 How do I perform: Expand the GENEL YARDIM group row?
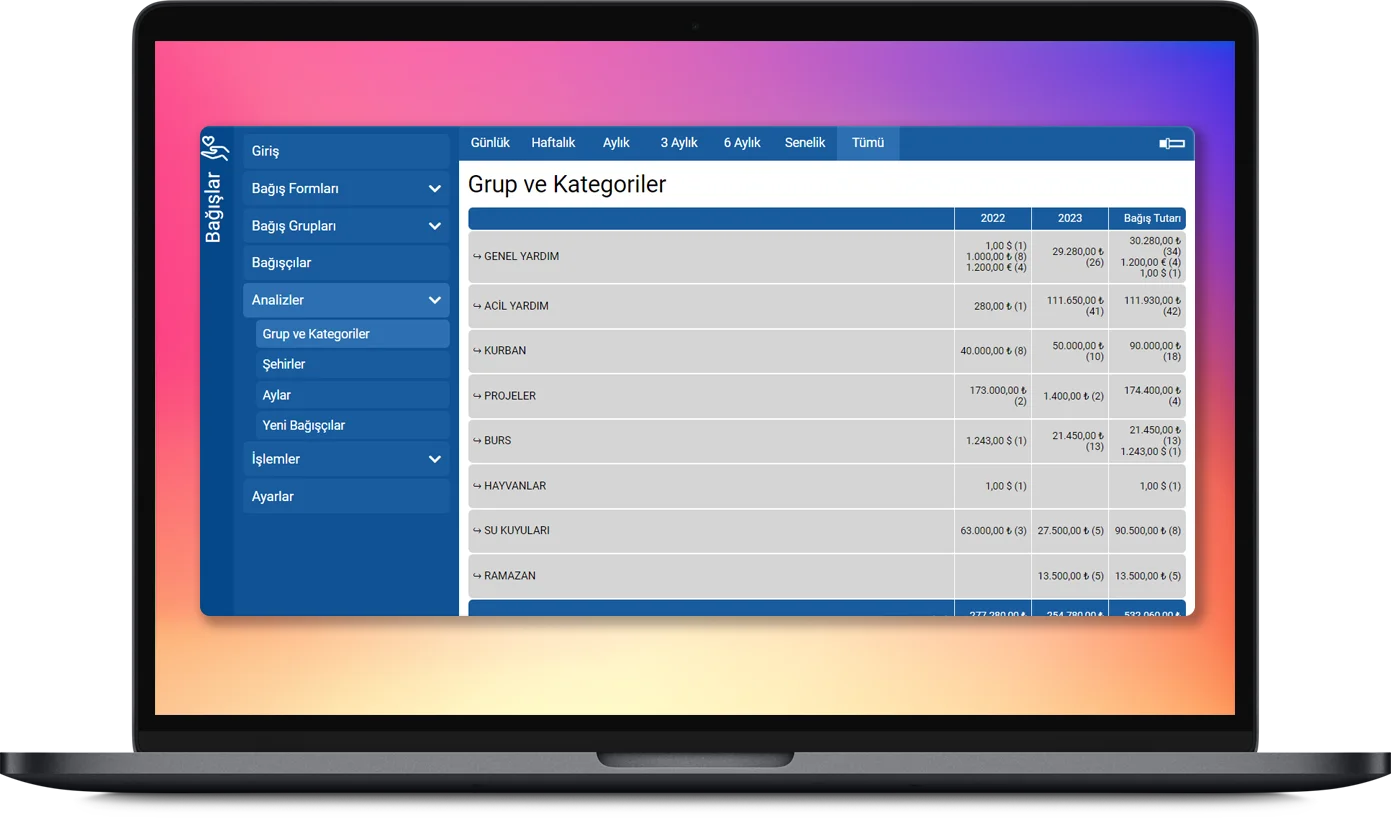pos(521,257)
